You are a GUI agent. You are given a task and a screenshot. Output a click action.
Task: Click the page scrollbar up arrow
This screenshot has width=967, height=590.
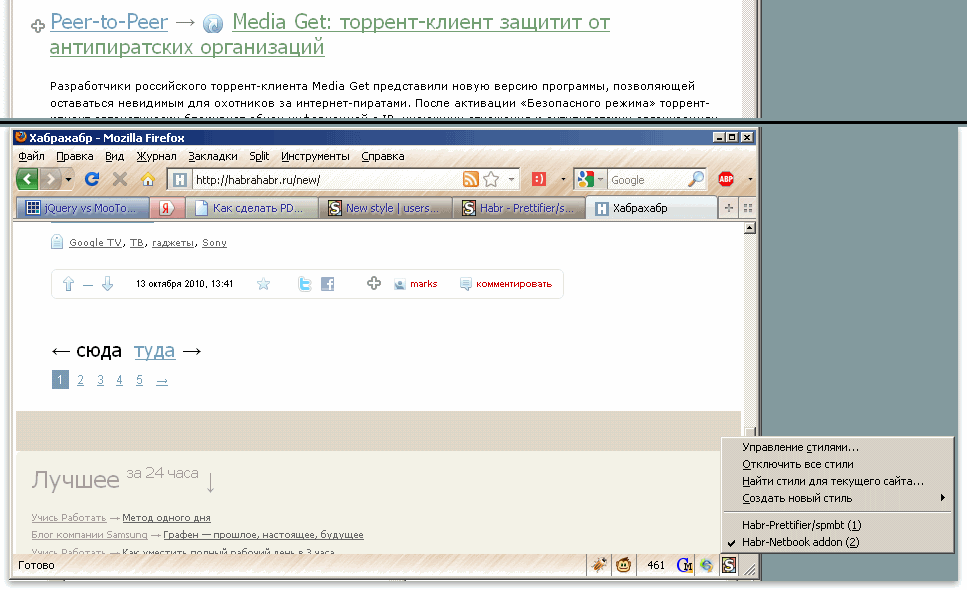pyautogui.click(x=748, y=227)
